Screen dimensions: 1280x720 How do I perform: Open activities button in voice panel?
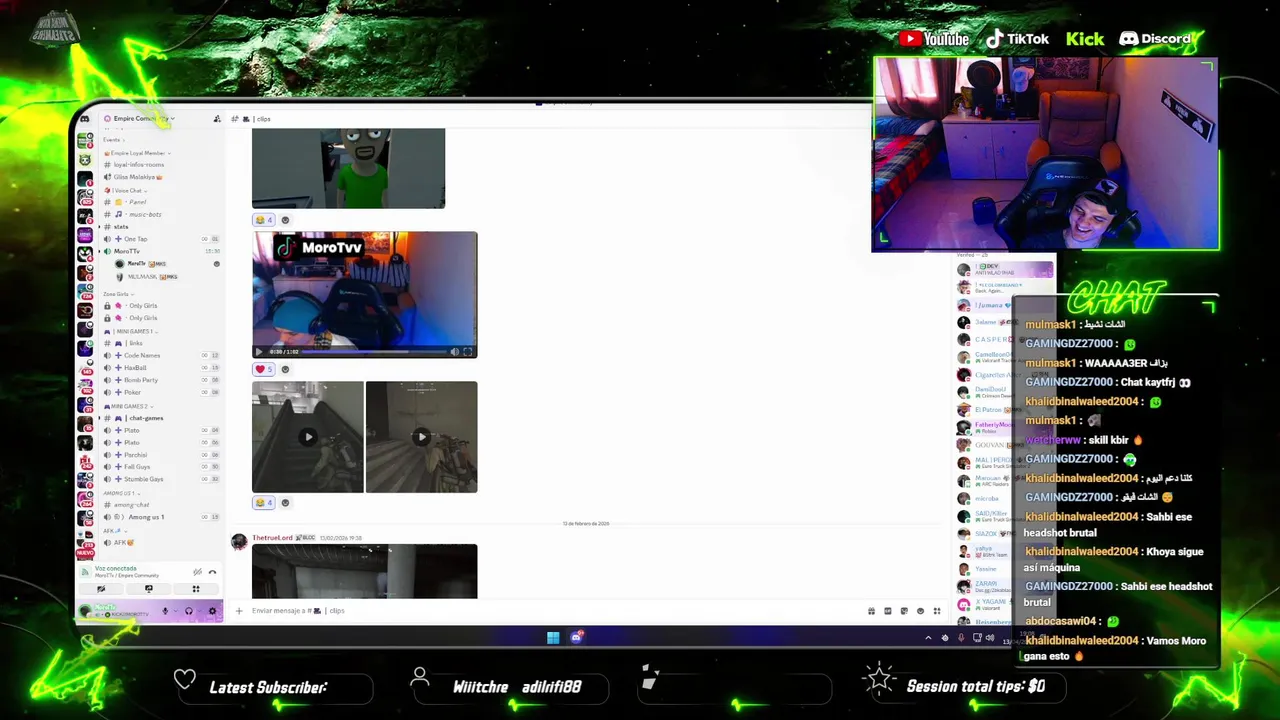click(x=196, y=589)
